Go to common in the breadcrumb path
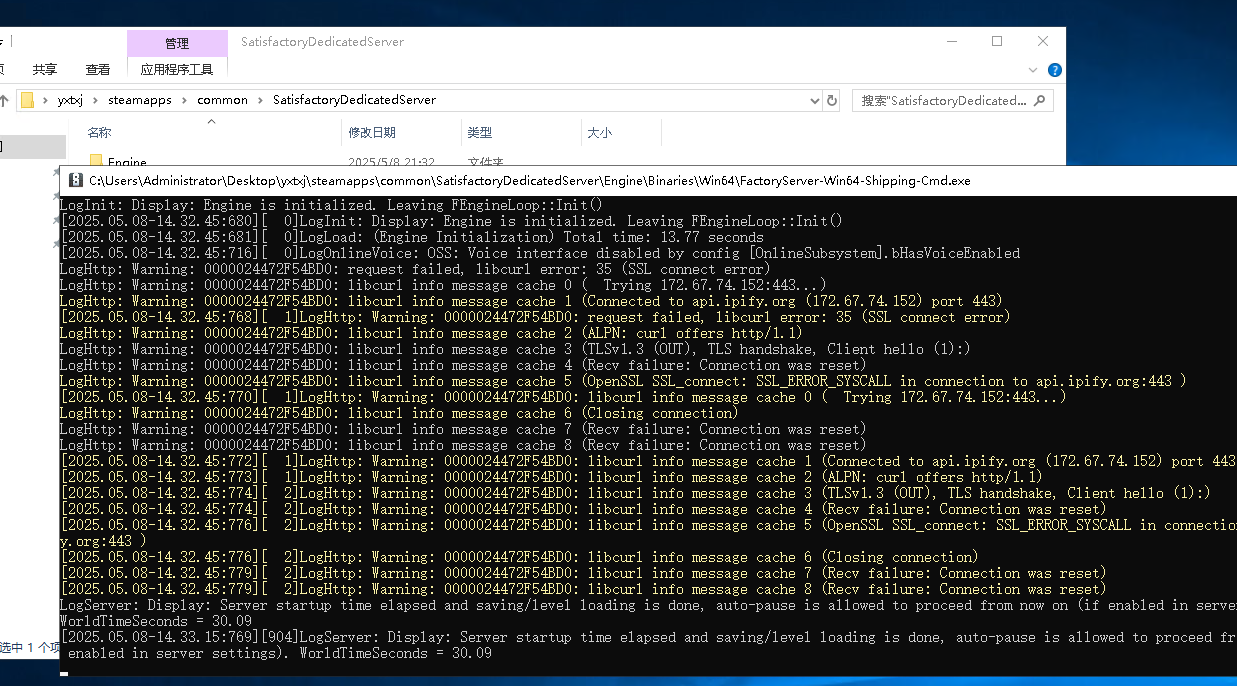Image resolution: width=1238 pixels, height=686 pixels. click(x=222, y=100)
